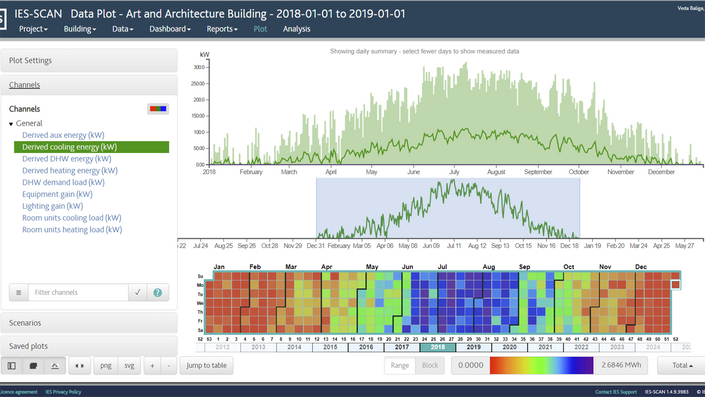Image resolution: width=705 pixels, height=397 pixels.
Task: Select year 2015 in the year strip
Action: (x=330, y=347)
